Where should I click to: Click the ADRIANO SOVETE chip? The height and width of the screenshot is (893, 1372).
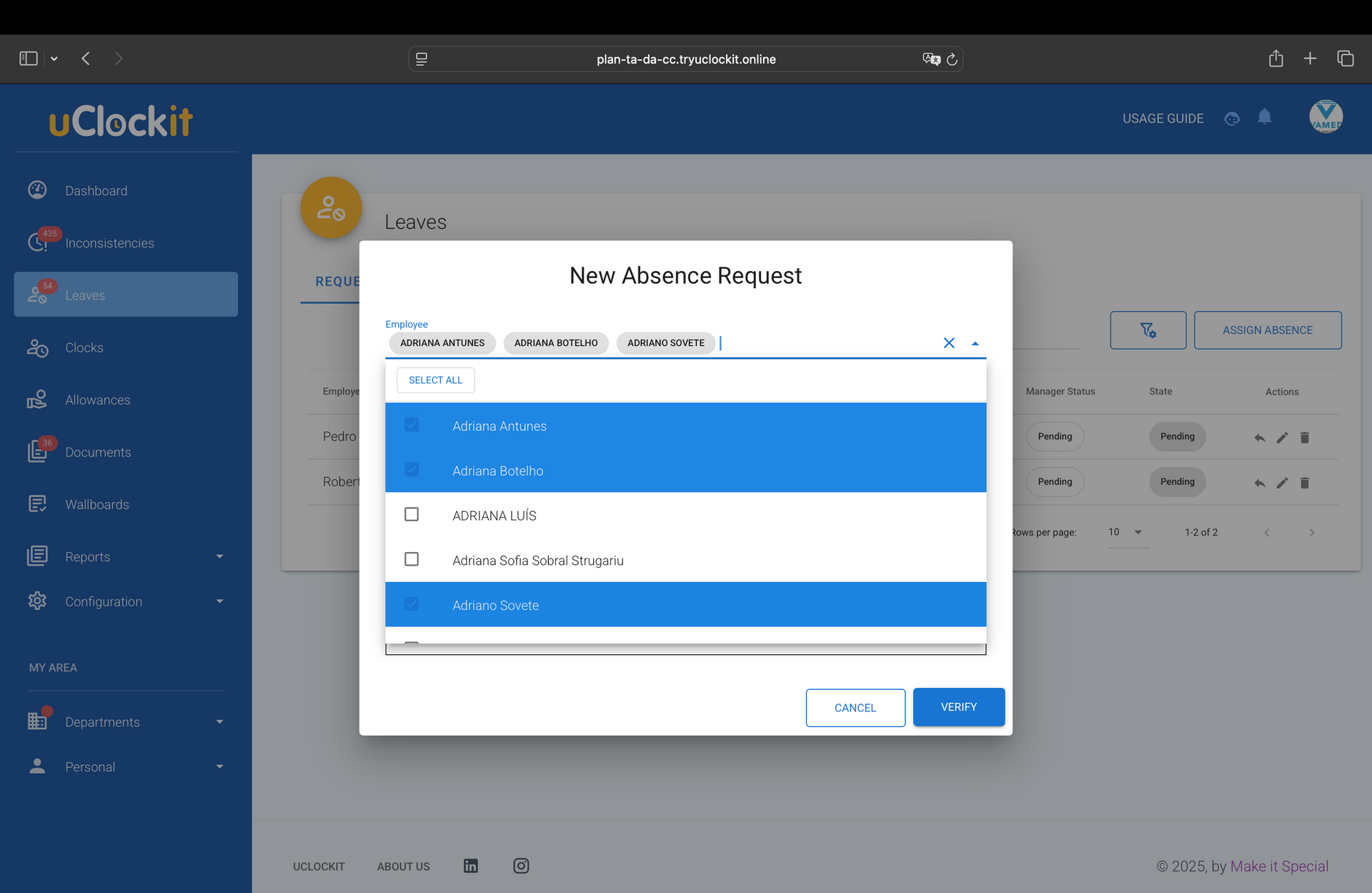(666, 343)
